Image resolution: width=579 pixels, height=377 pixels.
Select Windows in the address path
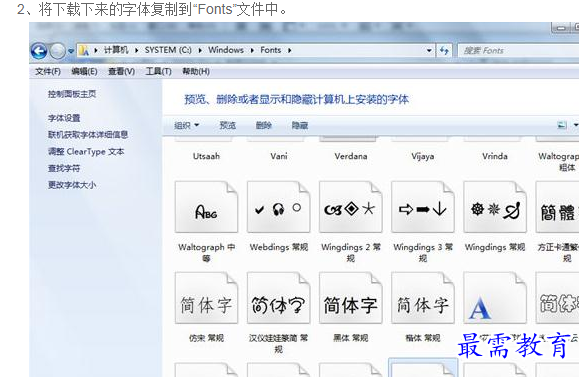click(x=226, y=50)
